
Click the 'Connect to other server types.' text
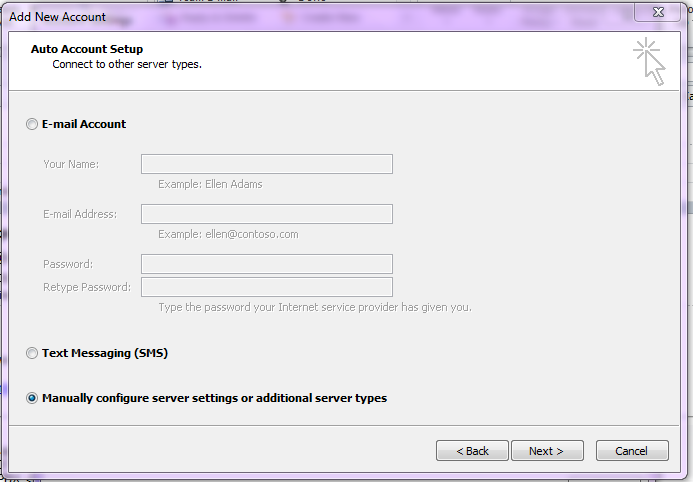(127, 64)
